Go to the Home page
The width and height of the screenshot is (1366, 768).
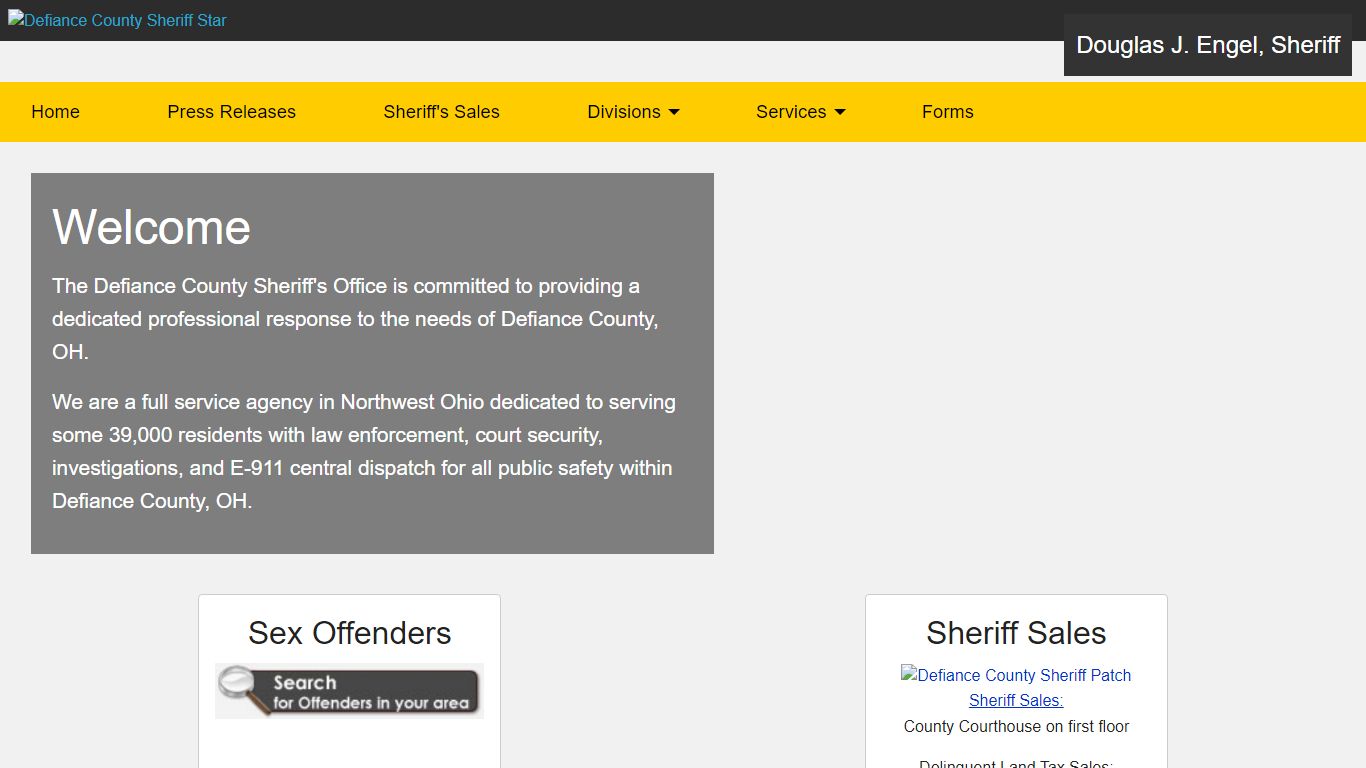[x=55, y=112]
